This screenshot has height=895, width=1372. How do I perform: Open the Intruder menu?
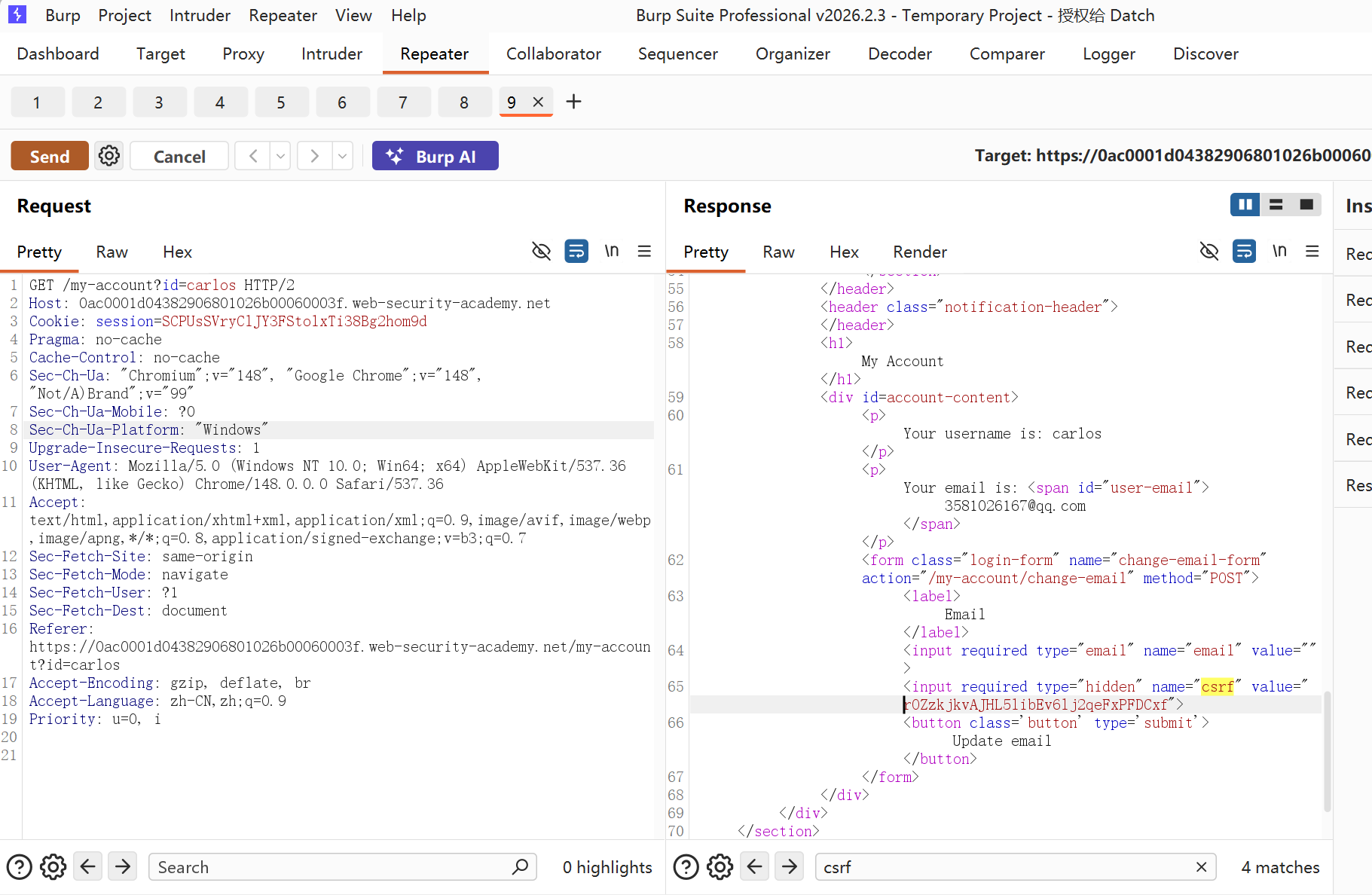(200, 15)
